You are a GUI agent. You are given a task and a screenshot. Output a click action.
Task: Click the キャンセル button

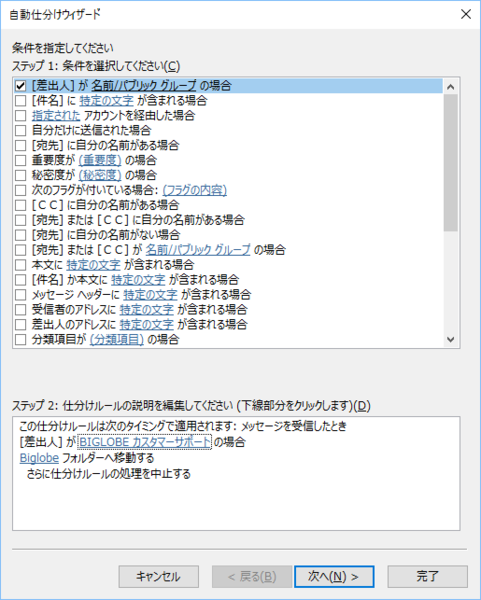tap(158, 576)
